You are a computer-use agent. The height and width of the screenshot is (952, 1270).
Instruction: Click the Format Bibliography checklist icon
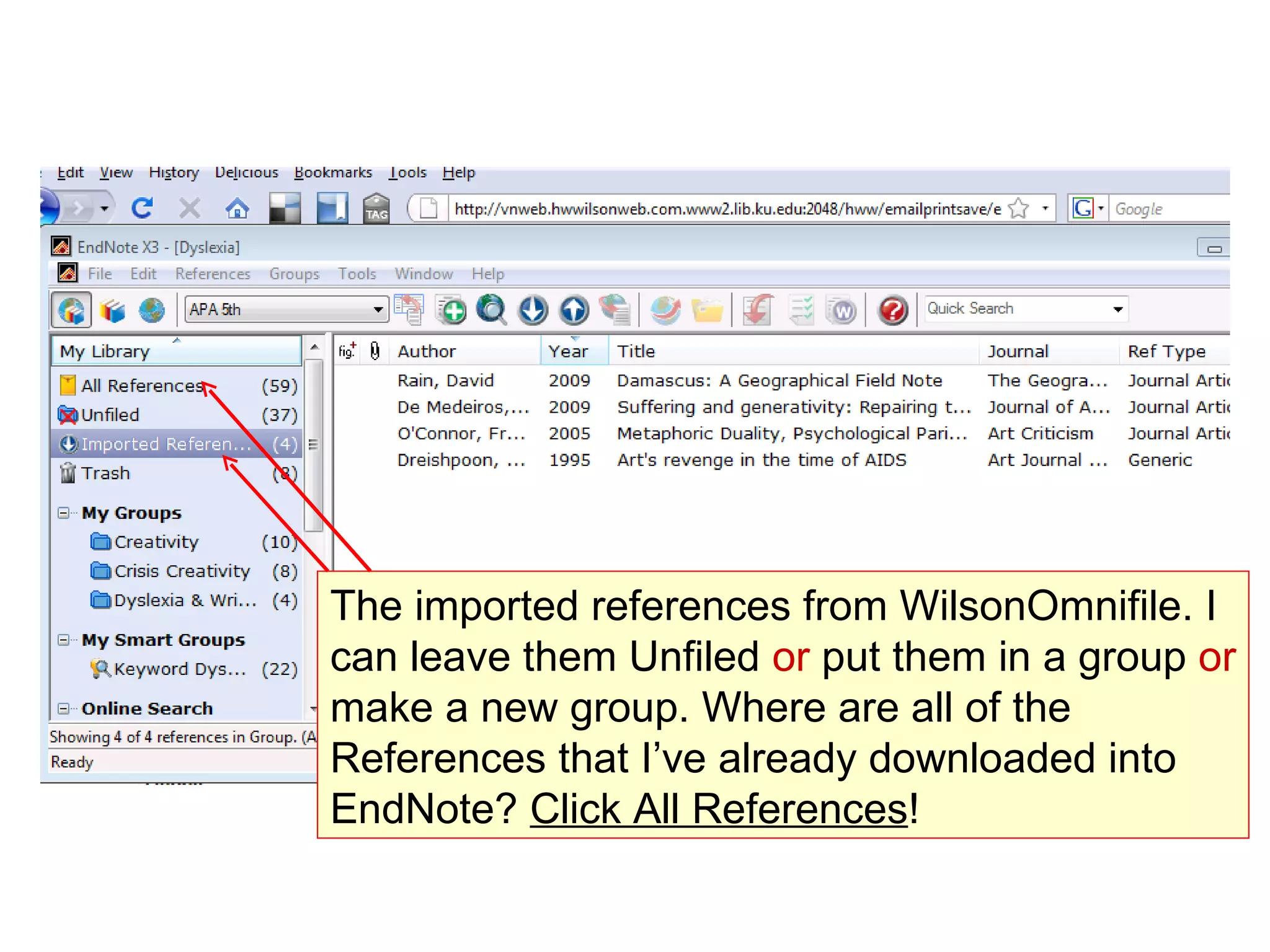coord(802,310)
